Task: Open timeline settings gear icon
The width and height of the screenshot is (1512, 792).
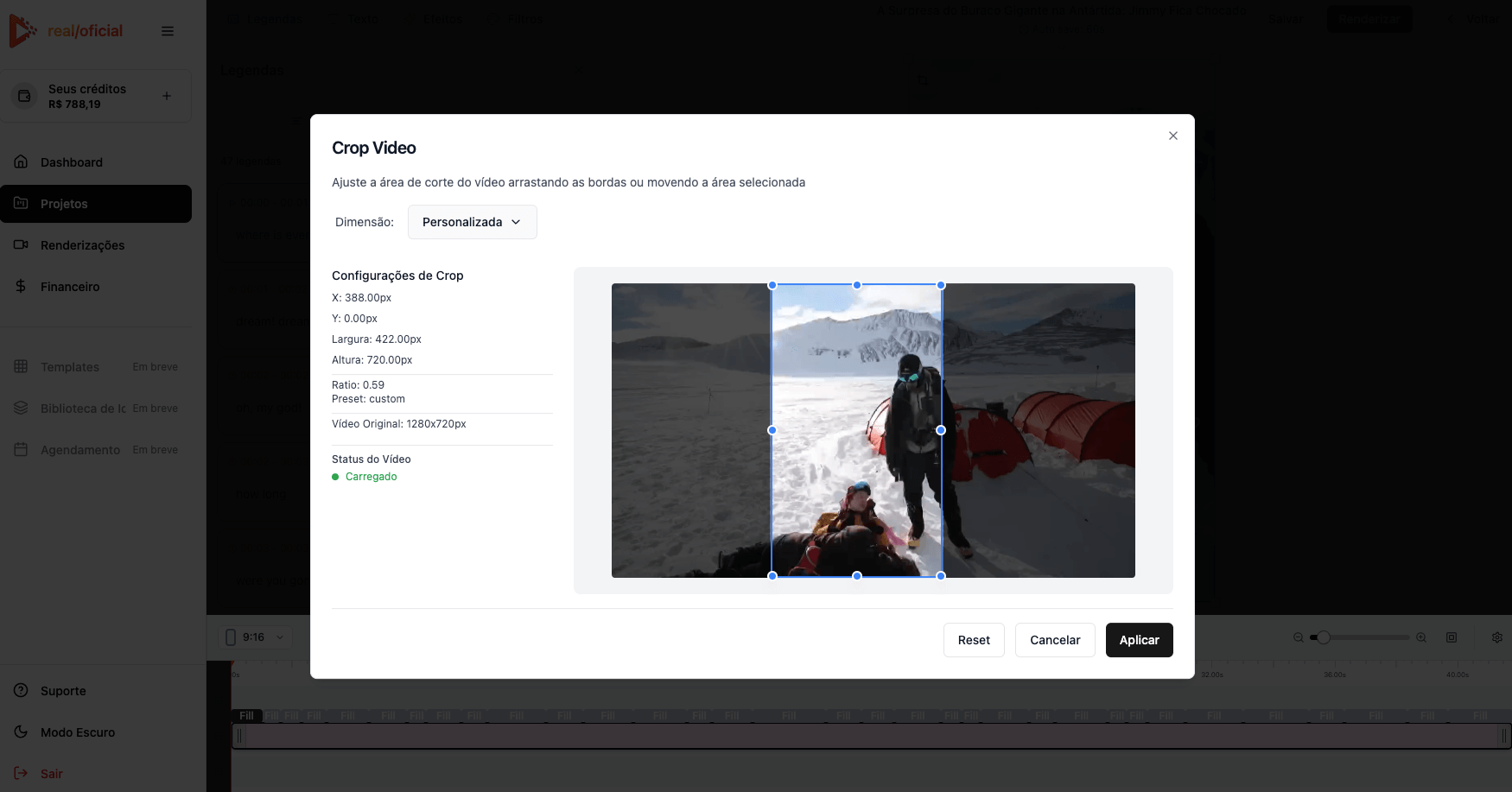Action: point(1497,637)
